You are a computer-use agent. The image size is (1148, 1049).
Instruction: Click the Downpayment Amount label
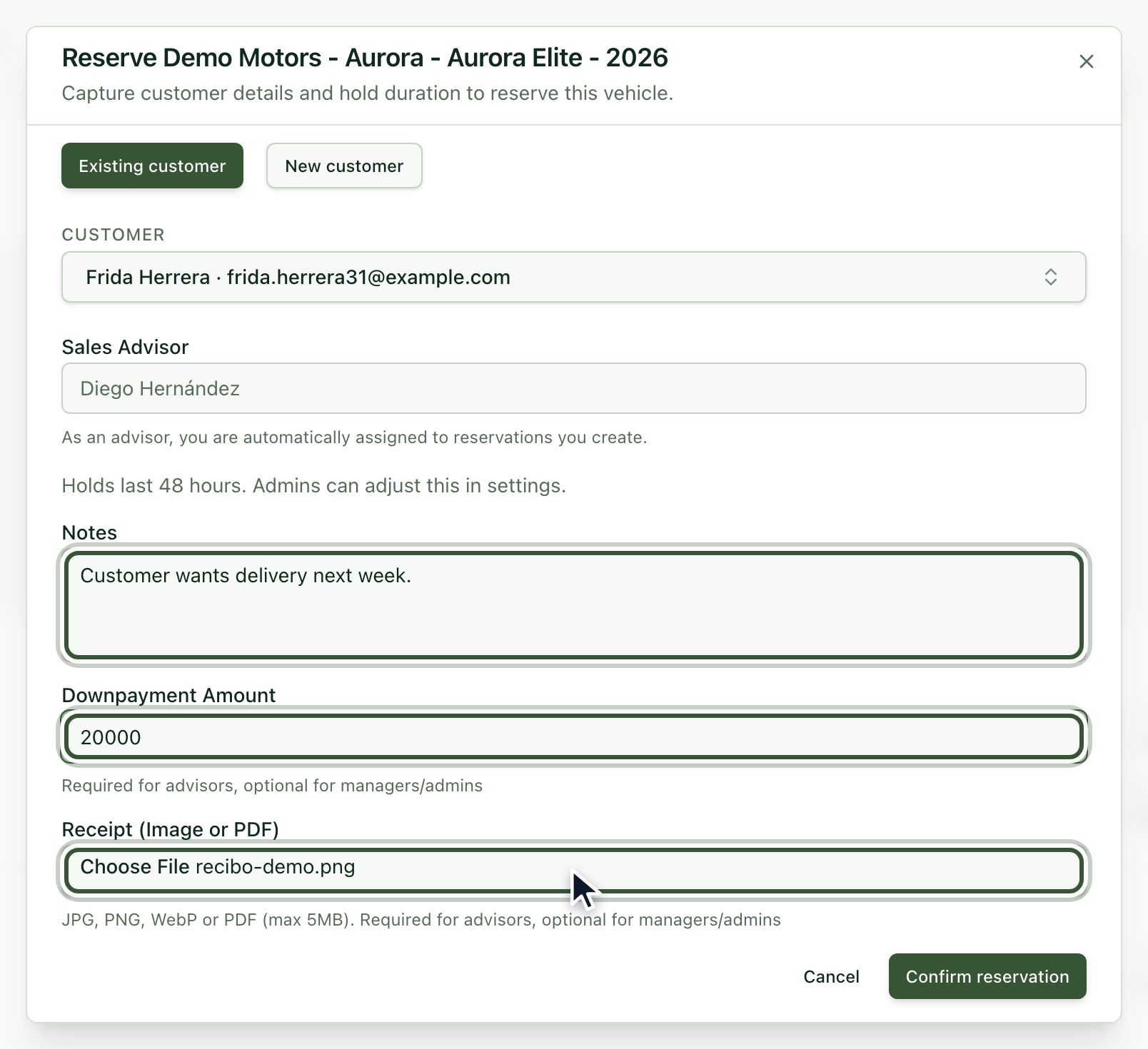pyautogui.click(x=168, y=695)
